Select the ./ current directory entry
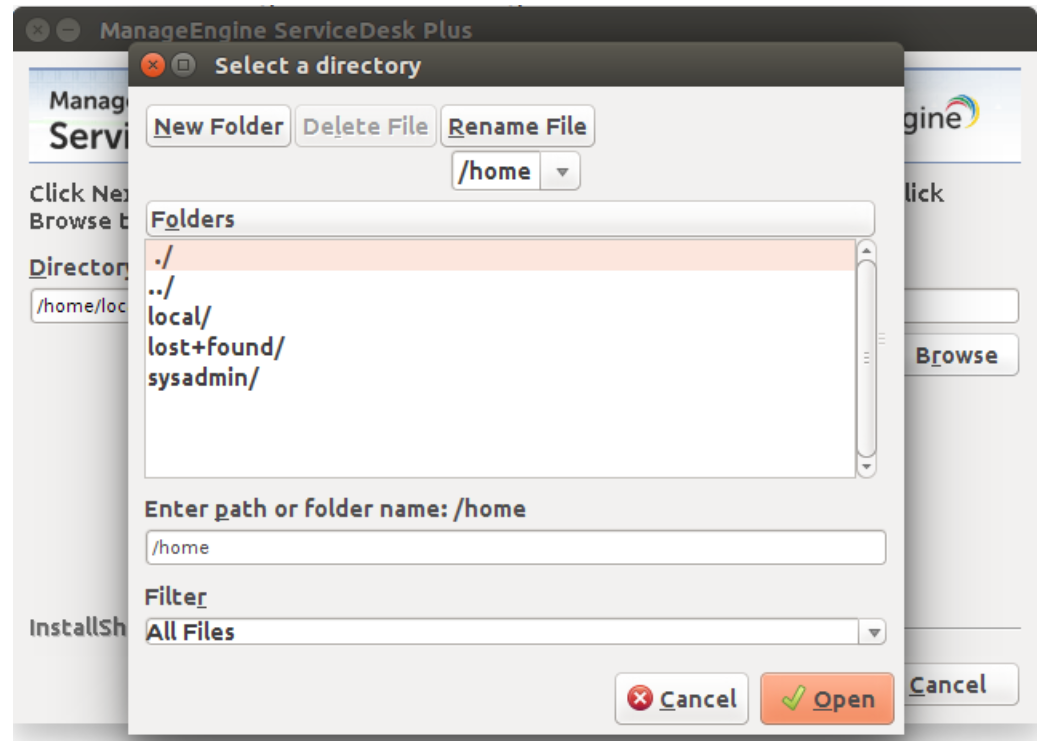This screenshot has width=1062, height=756. 500,256
